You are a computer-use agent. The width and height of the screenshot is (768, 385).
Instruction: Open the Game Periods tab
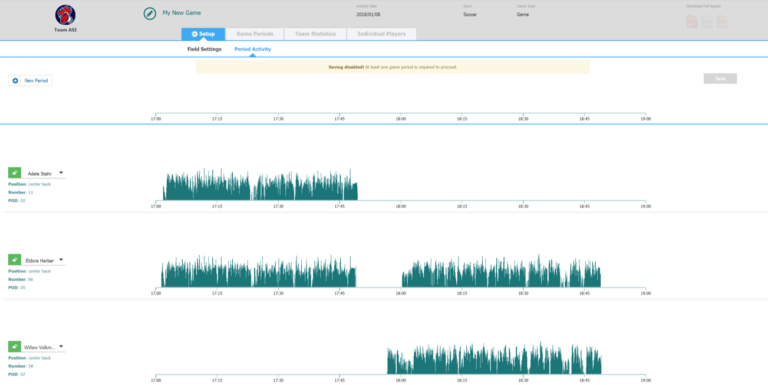[x=255, y=34]
